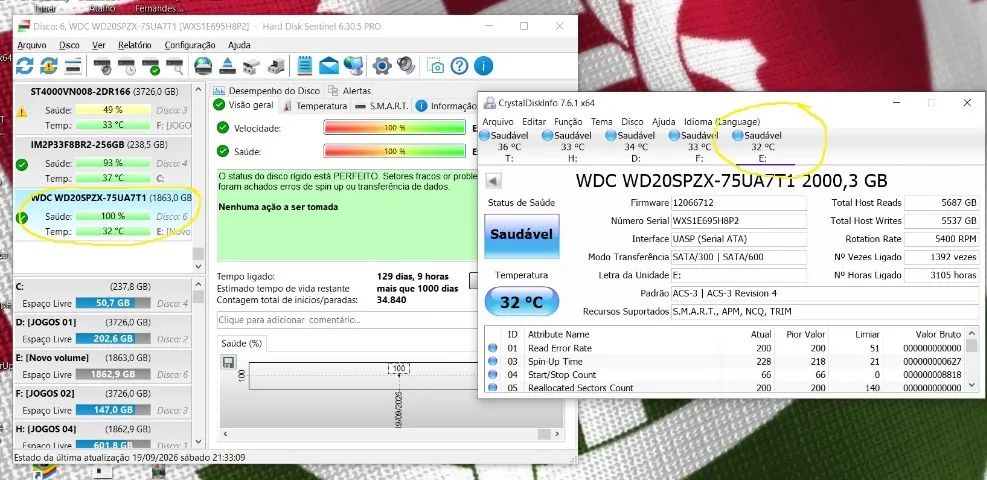Switch to the Temperatura tab
The width and height of the screenshot is (987, 480).
point(315,106)
